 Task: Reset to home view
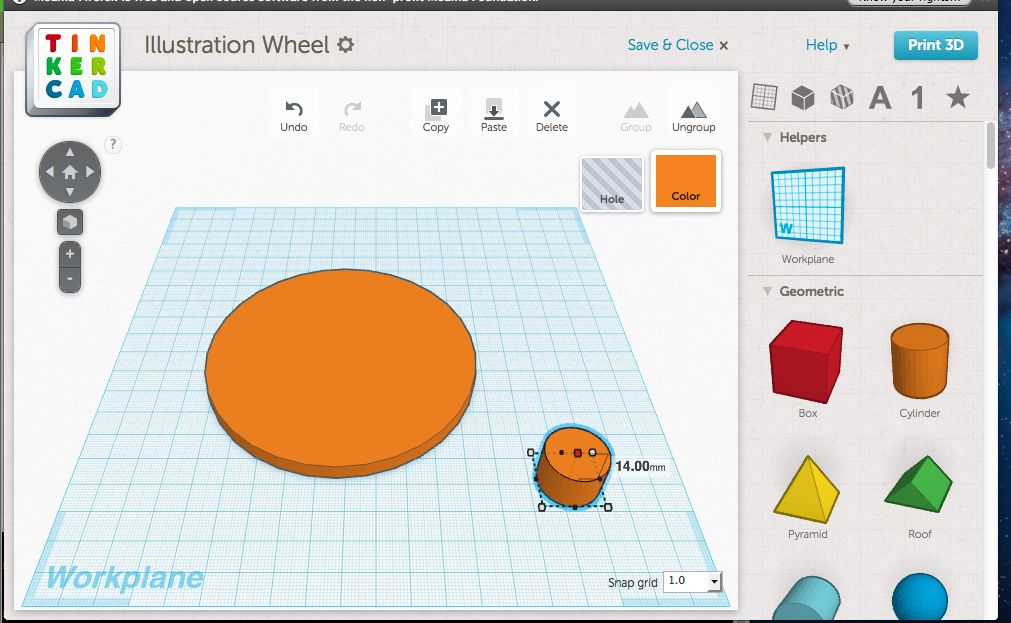(x=70, y=172)
